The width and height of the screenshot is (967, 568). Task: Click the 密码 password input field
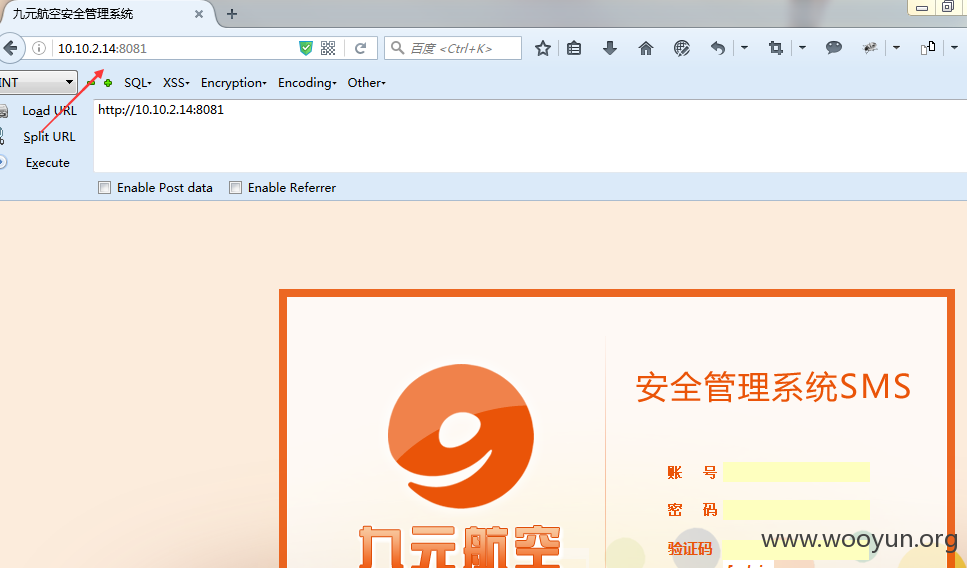[796, 510]
